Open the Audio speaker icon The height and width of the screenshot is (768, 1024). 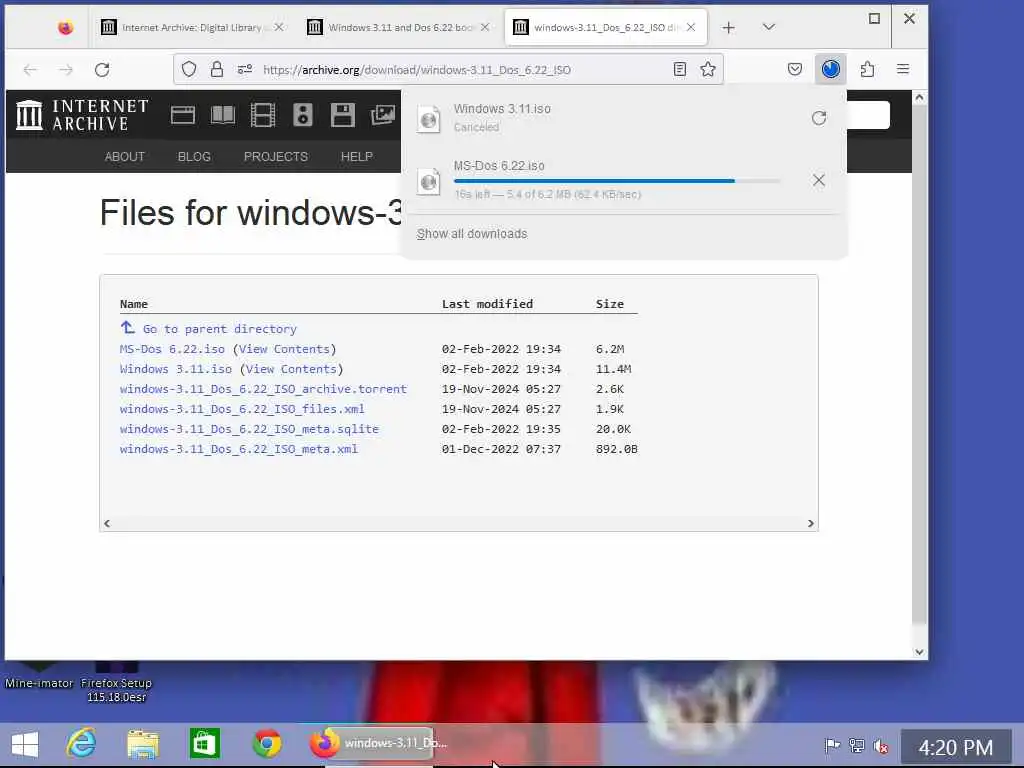302,115
